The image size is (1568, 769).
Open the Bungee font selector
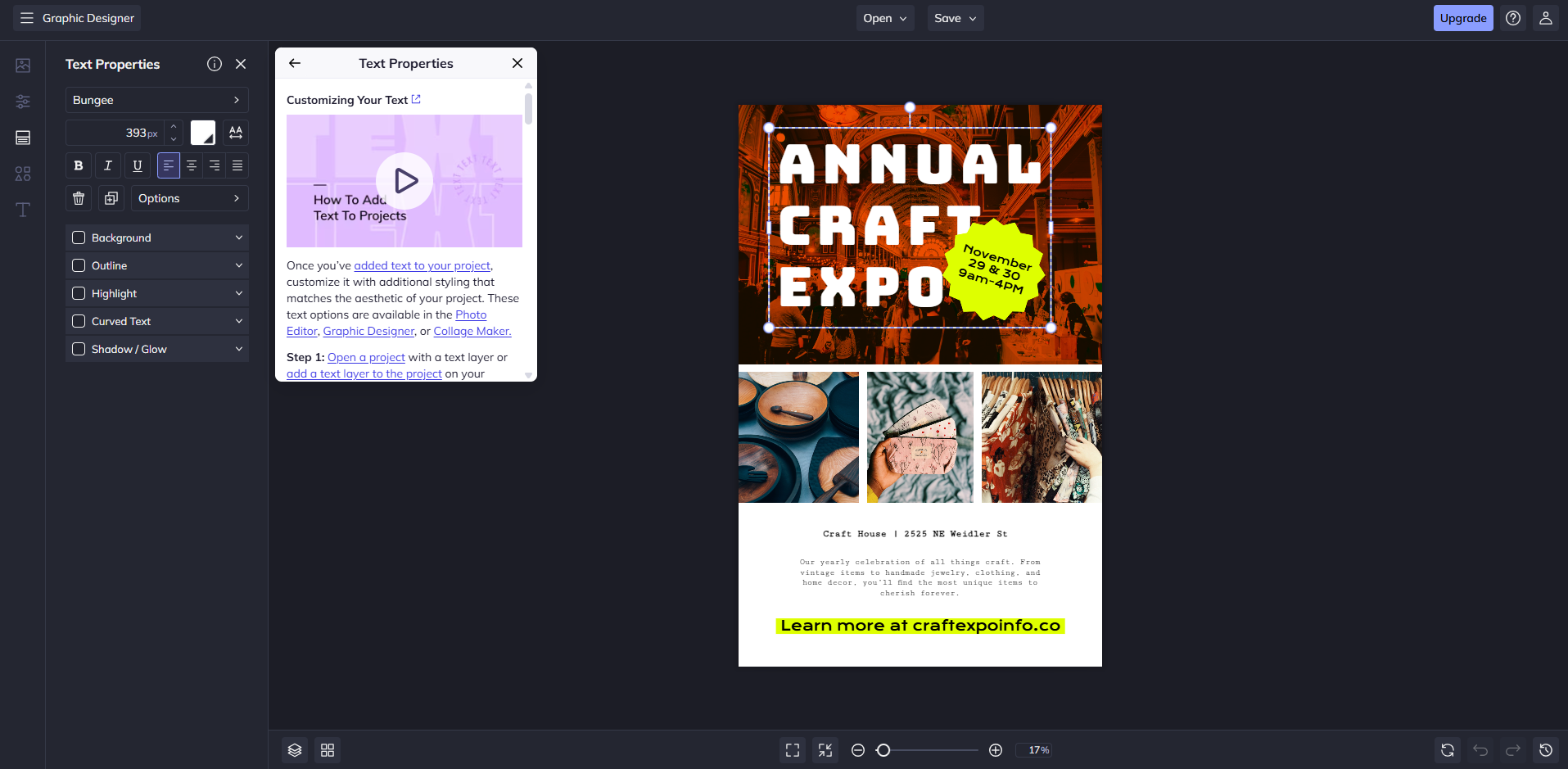click(157, 100)
